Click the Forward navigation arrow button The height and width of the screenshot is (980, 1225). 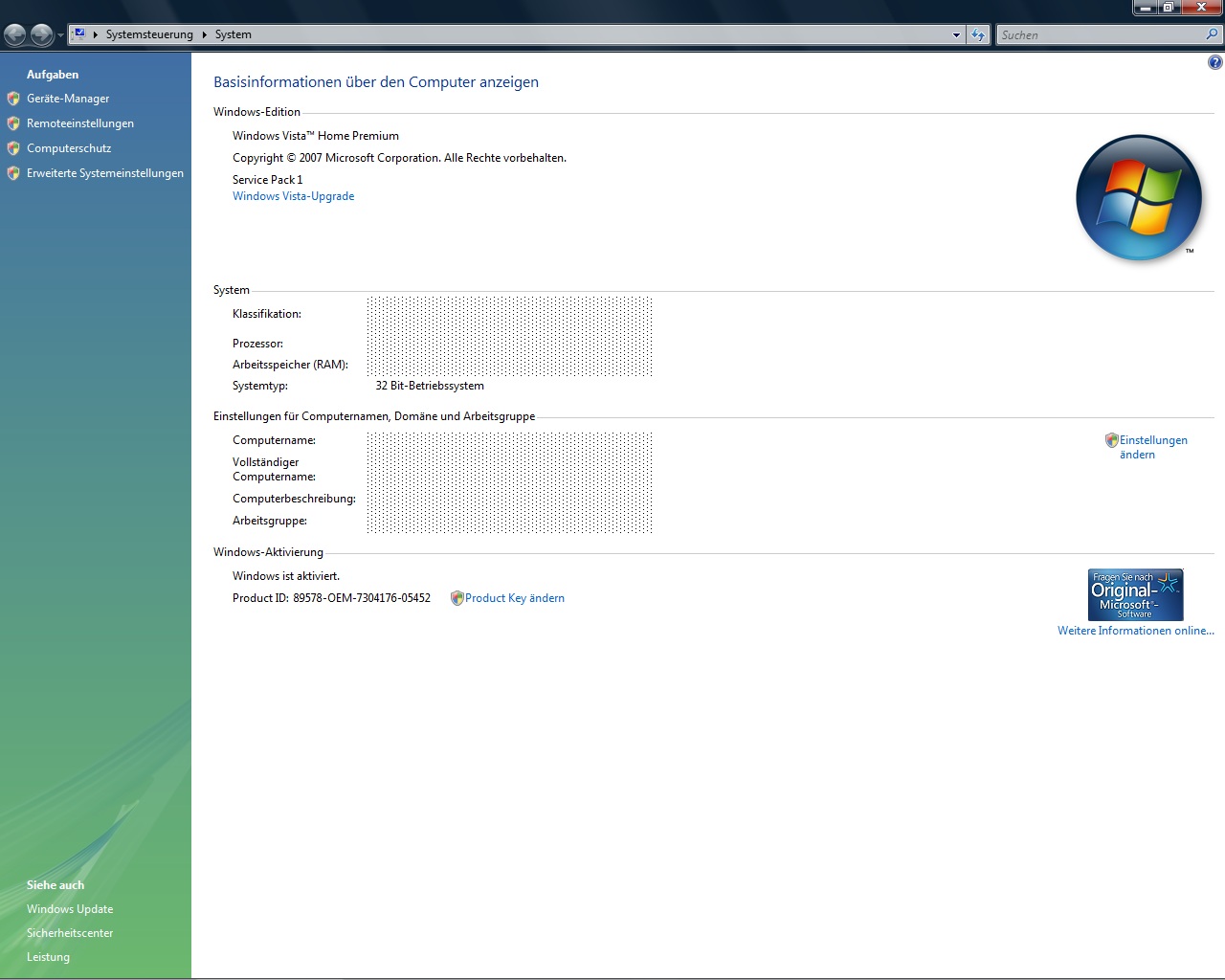click(x=41, y=35)
